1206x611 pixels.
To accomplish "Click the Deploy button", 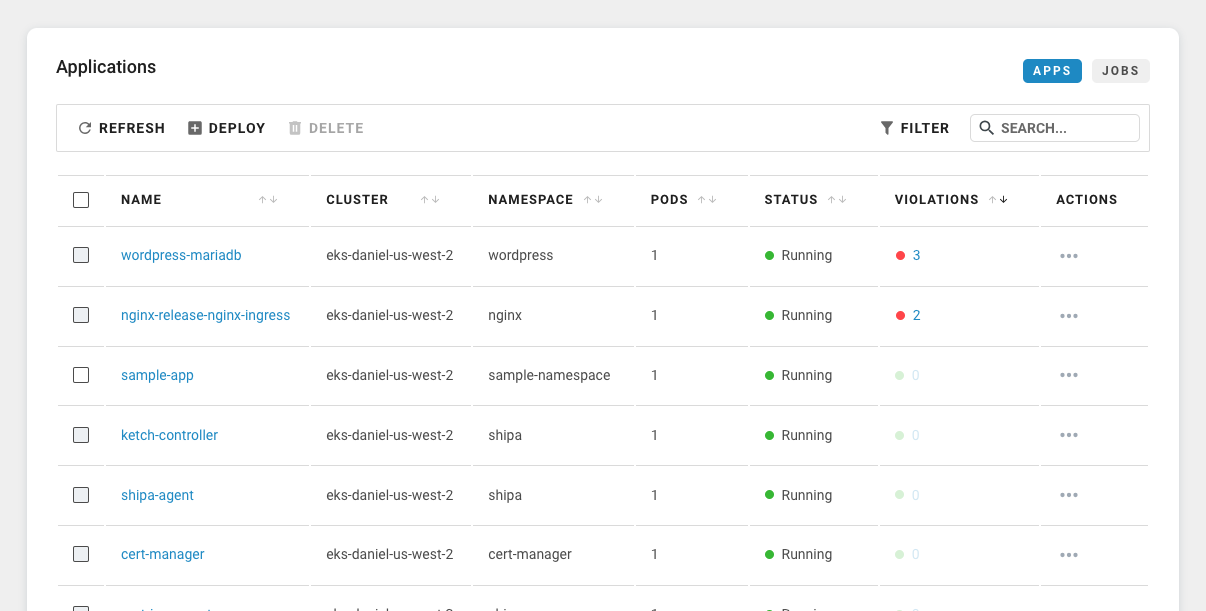I will pos(227,128).
